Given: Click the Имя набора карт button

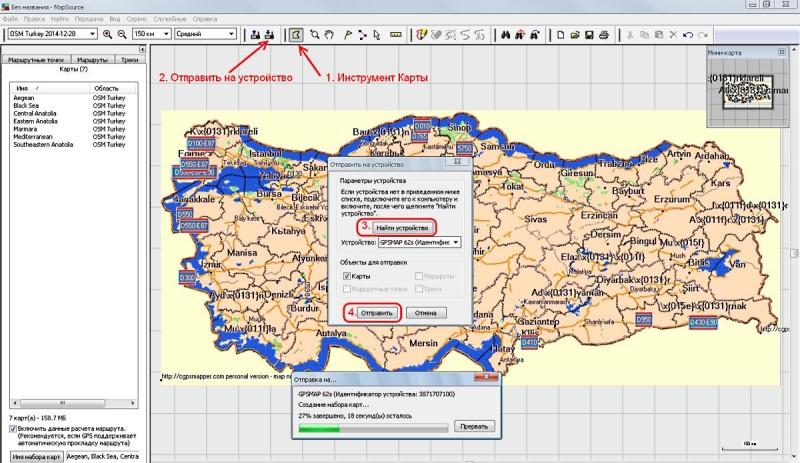Looking at the screenshot, I should point(37,456).
